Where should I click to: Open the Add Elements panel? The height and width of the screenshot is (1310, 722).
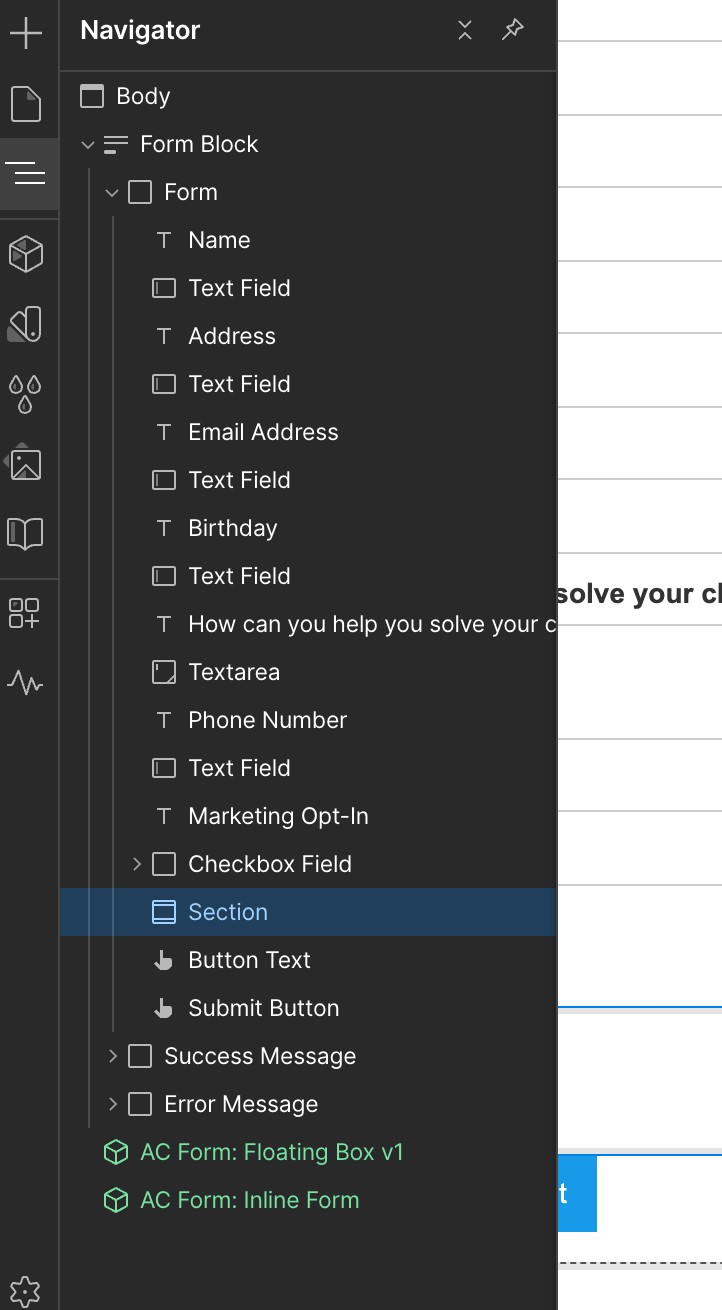27,32
